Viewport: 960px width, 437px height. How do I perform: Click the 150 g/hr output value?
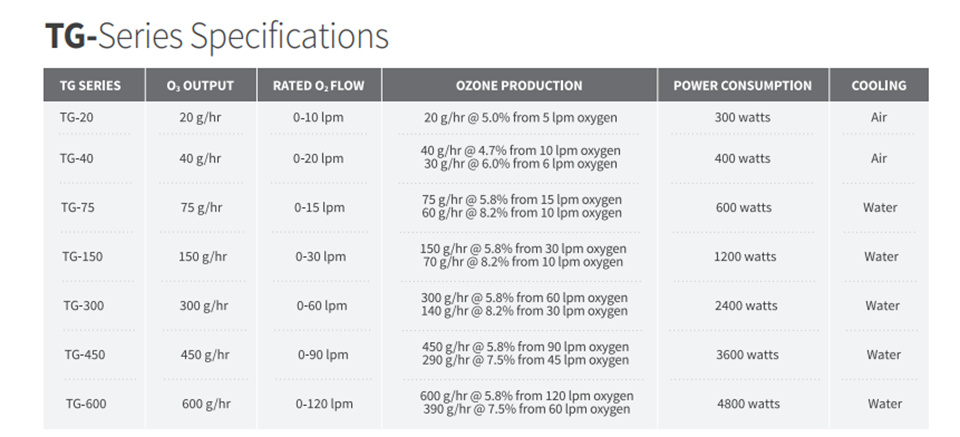(203, 256)
